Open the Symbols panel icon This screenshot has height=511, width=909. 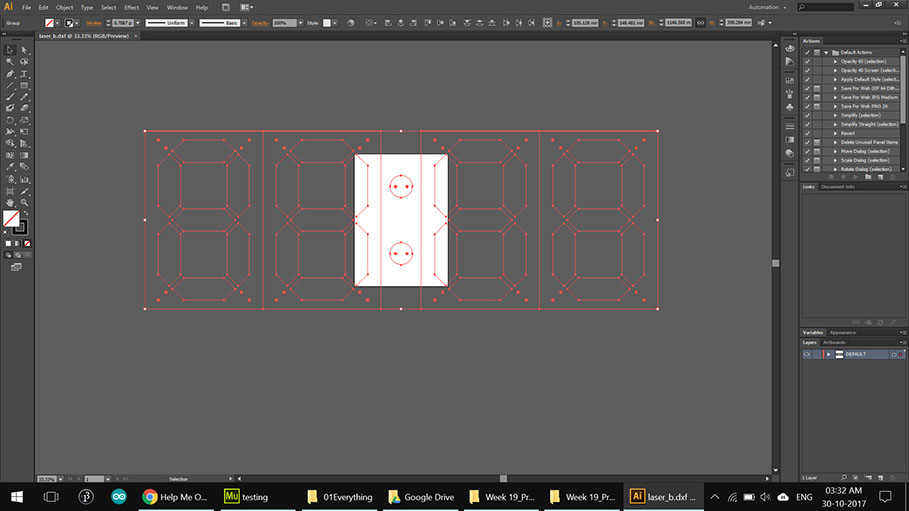pyautogui.click(x=790, y=107)
